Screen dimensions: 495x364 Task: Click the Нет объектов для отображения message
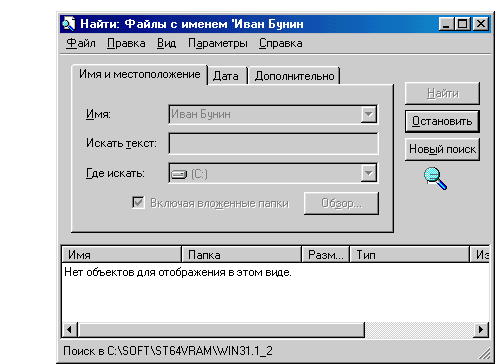178,272
